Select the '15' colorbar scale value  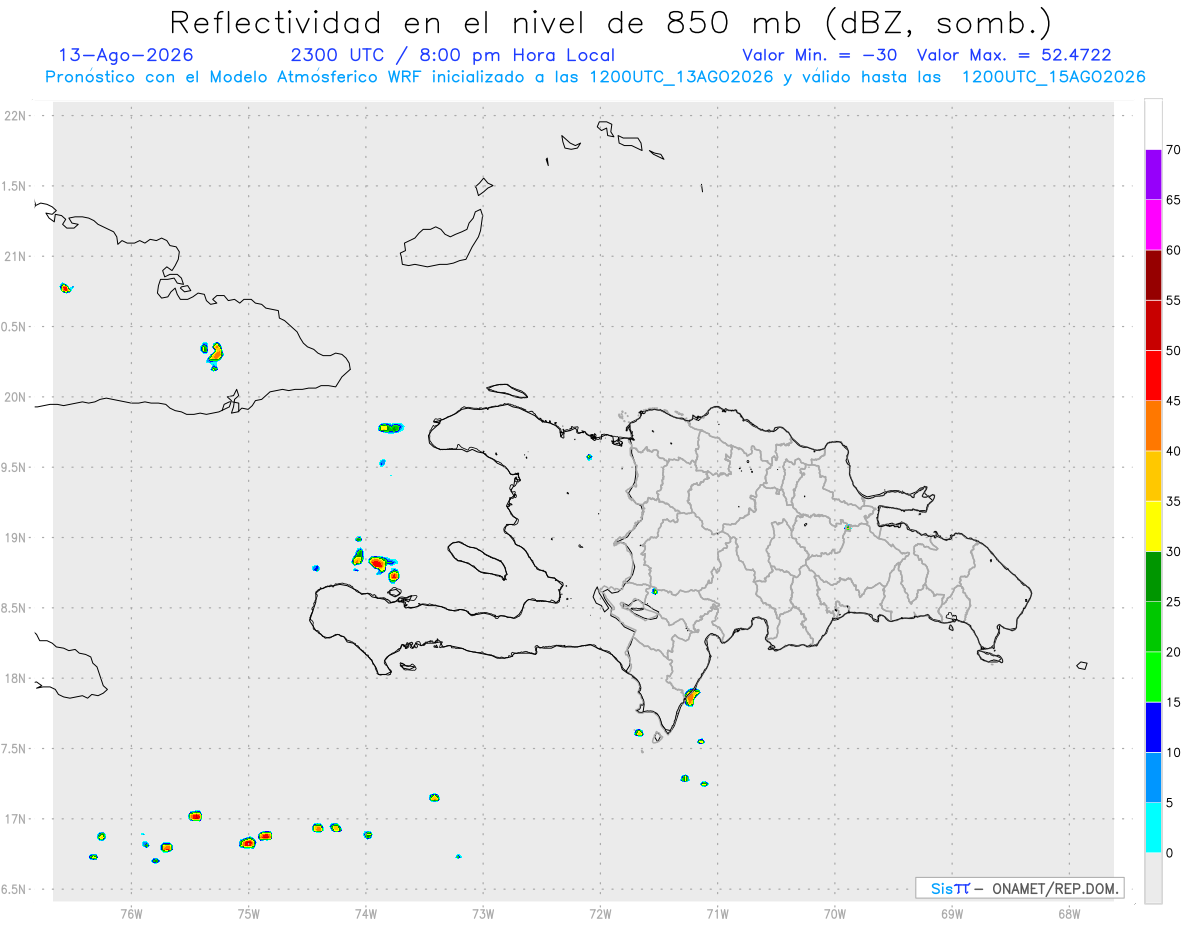1174,702
